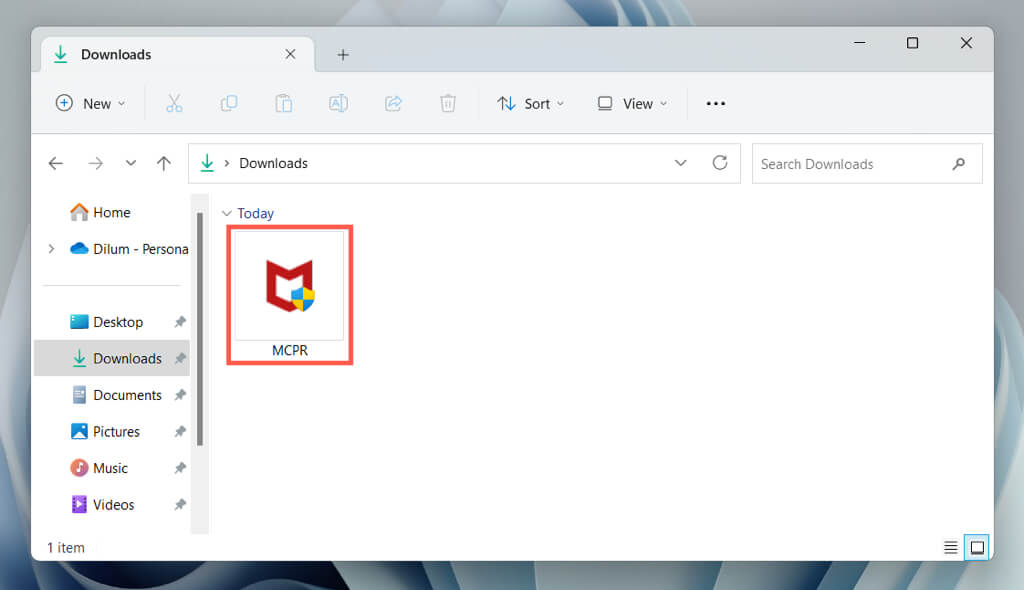Go back with the left arrow

click(x=56, y=163)
